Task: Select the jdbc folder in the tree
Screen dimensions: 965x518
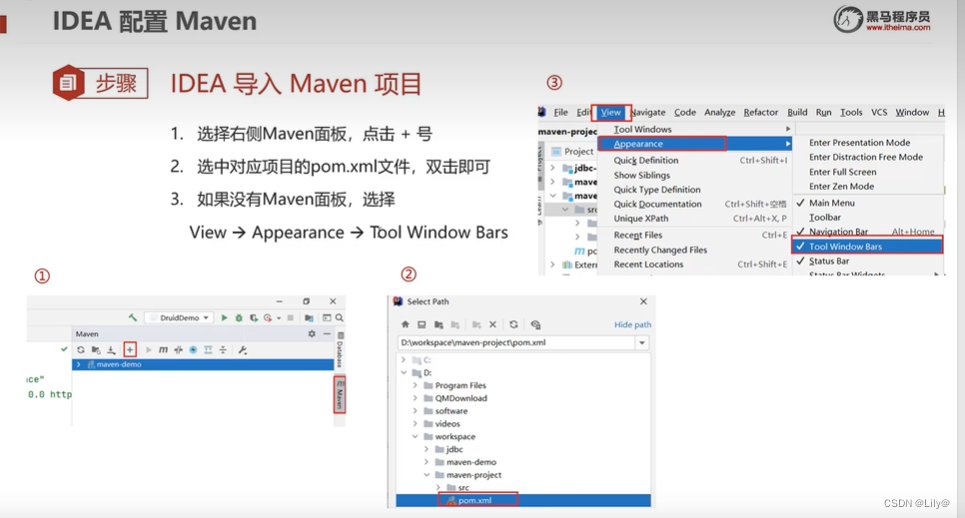Action: point(454,450)
